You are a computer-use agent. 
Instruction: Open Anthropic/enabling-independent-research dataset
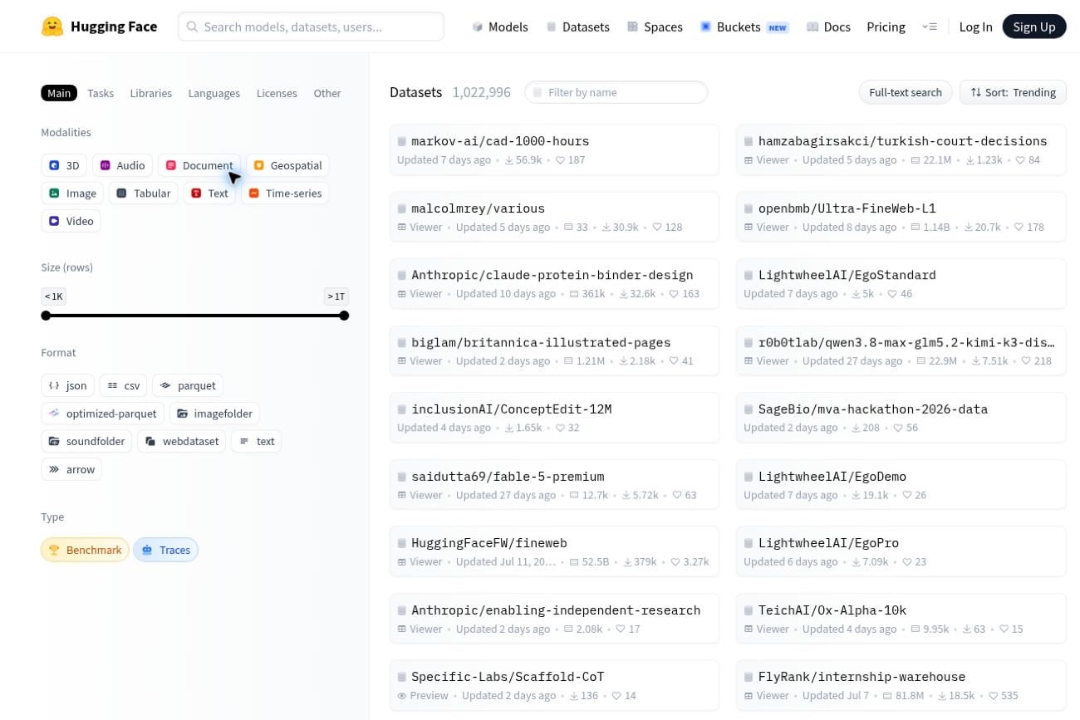click(554, 619)
